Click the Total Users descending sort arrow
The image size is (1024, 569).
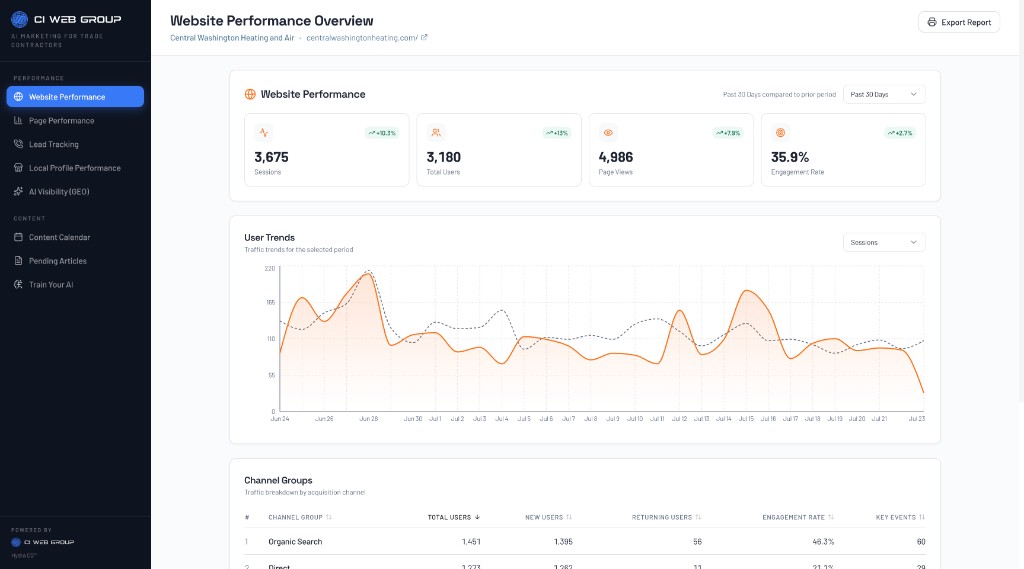point(477,517)
